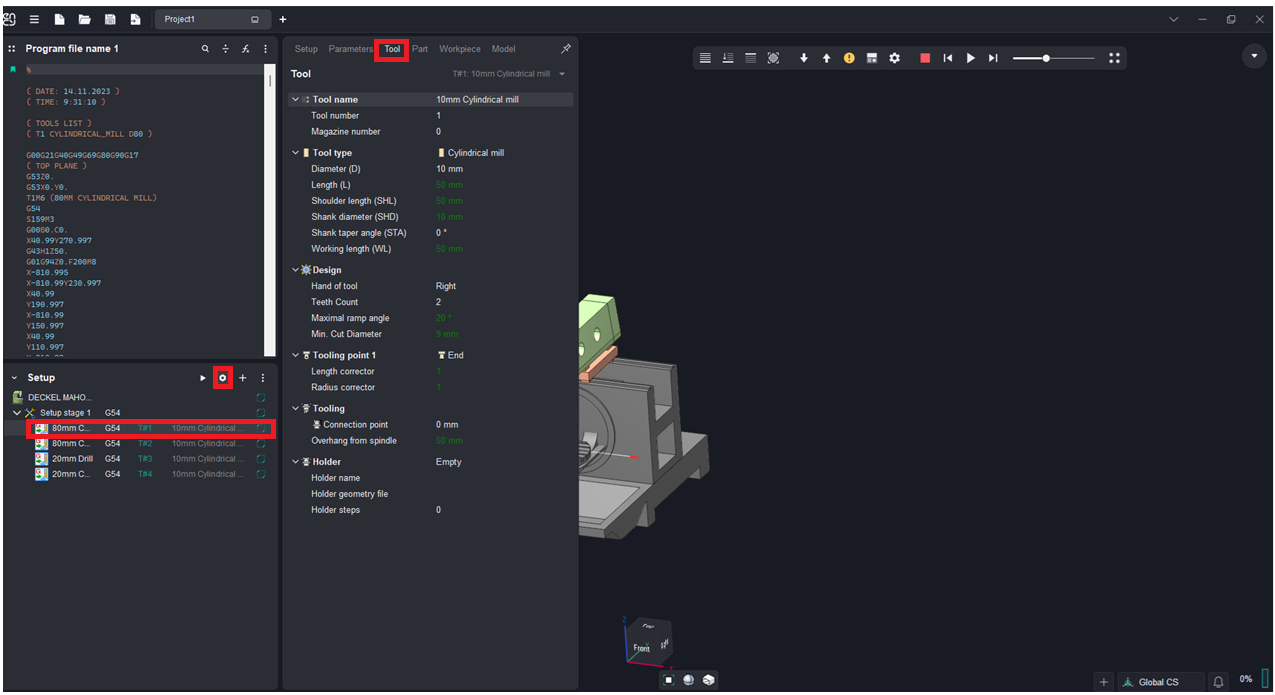Screen dimensions: 1275x695
Task: Click the open folder icon in top toolbar
Action: point(85,19)
